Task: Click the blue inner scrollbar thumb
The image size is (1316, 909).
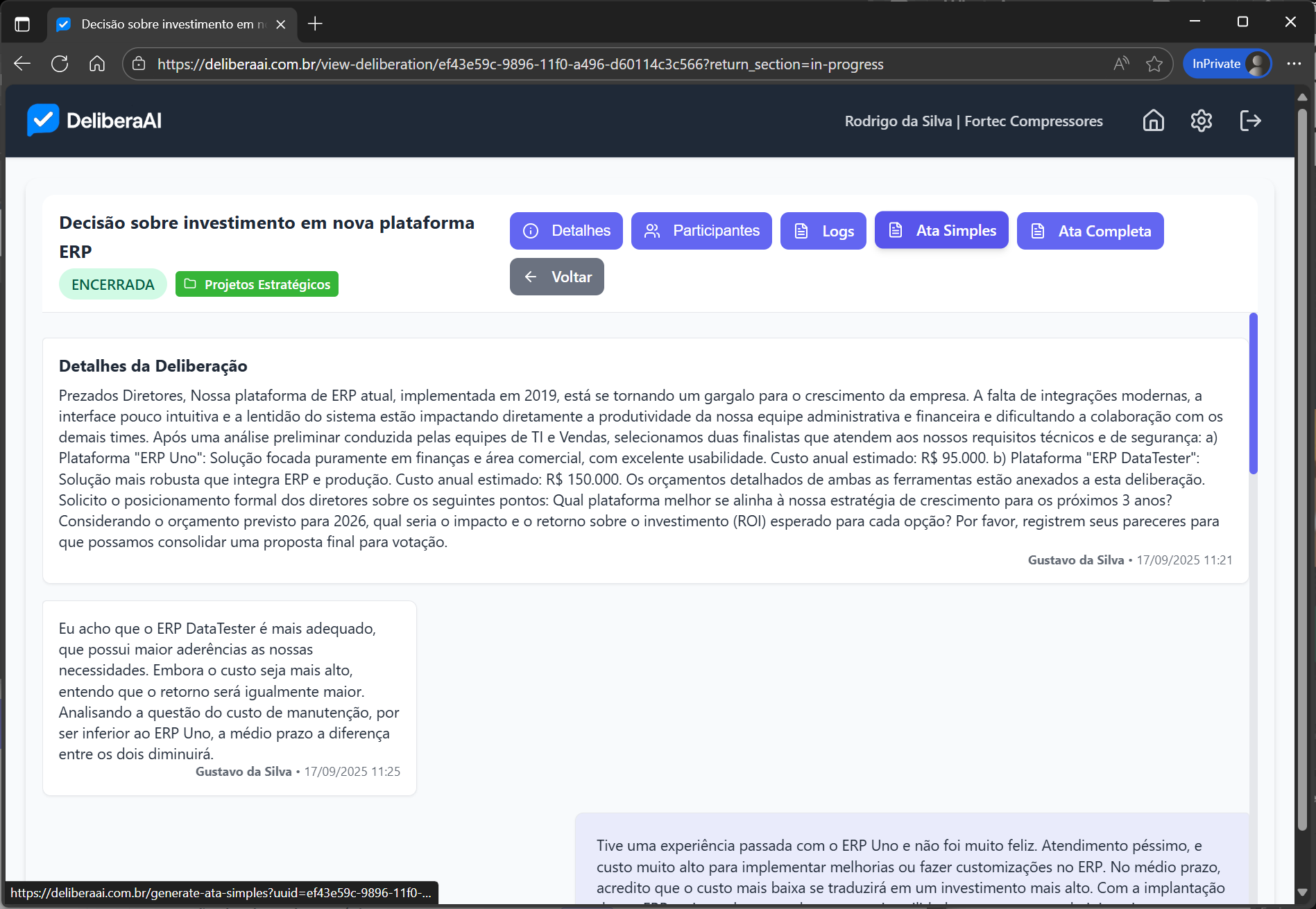Action: 1253,393
